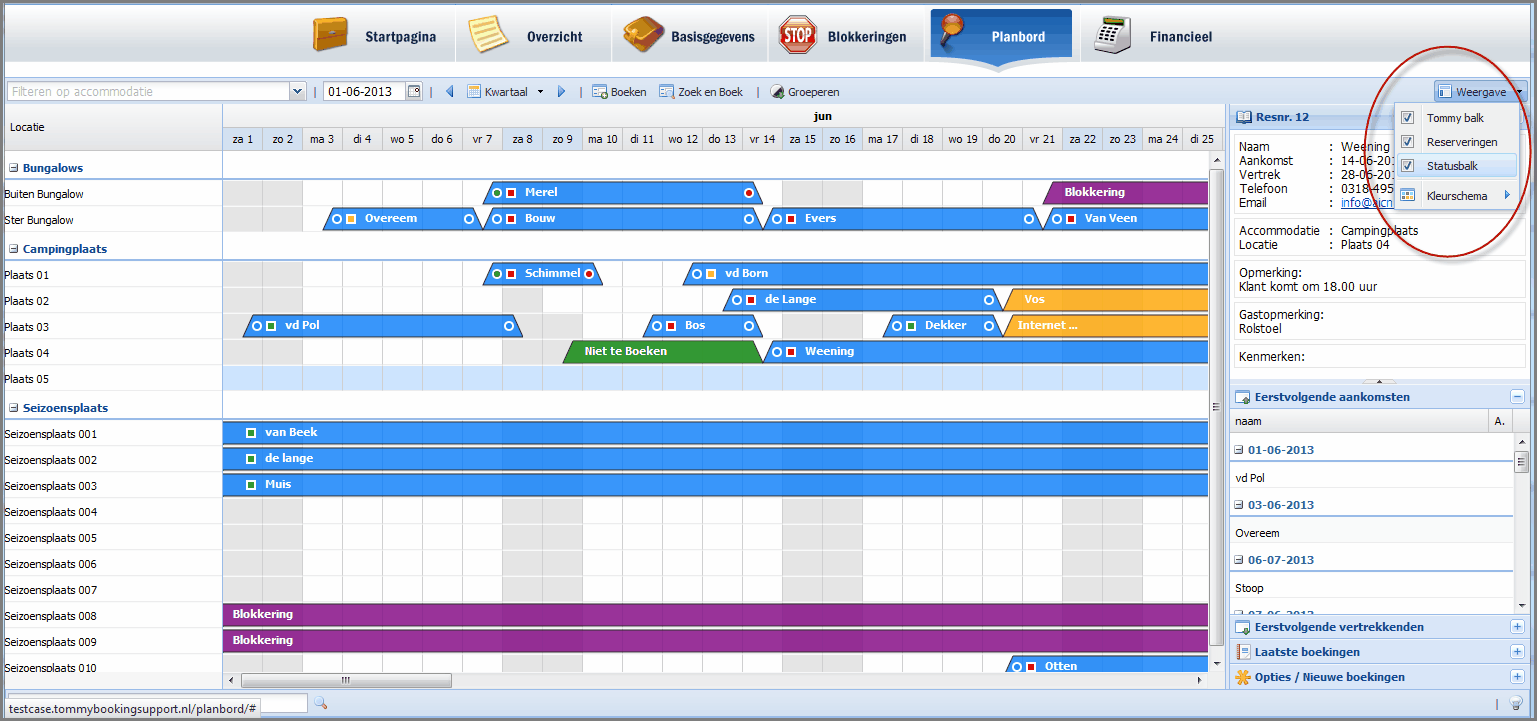Open the Basisgegevens tab
The height and width of the screenshot is (721, 1537).
[x=689, y=36]
